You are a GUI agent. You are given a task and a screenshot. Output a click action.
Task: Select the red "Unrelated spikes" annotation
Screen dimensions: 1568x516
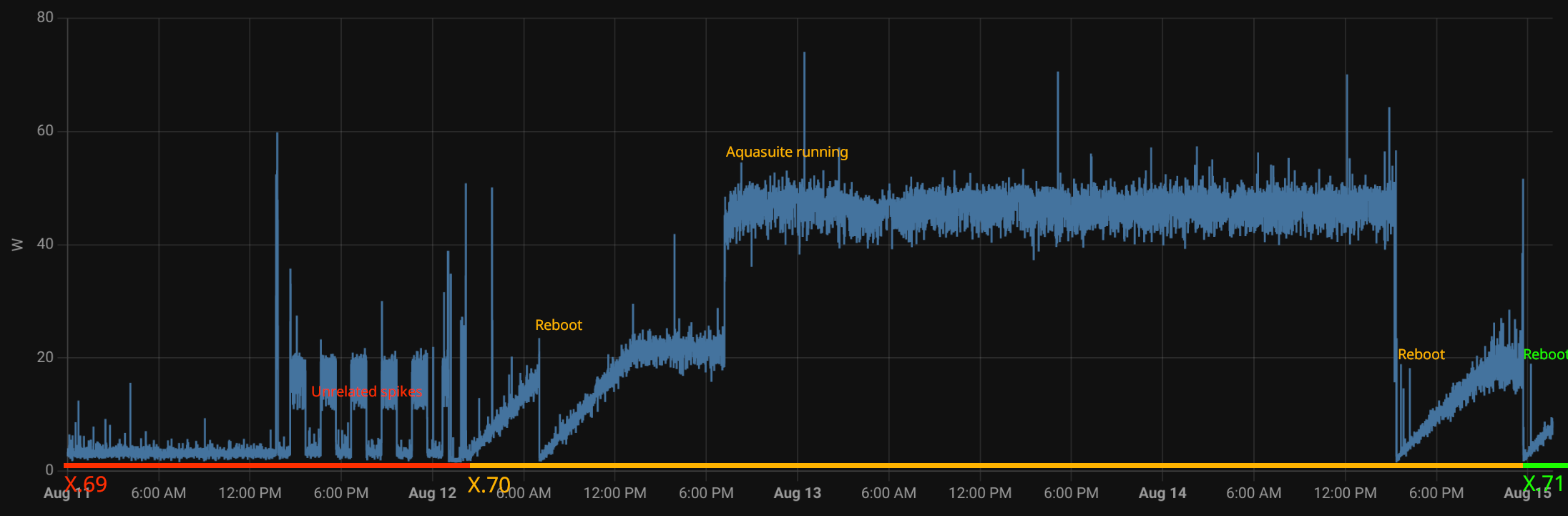click(366, 391)
